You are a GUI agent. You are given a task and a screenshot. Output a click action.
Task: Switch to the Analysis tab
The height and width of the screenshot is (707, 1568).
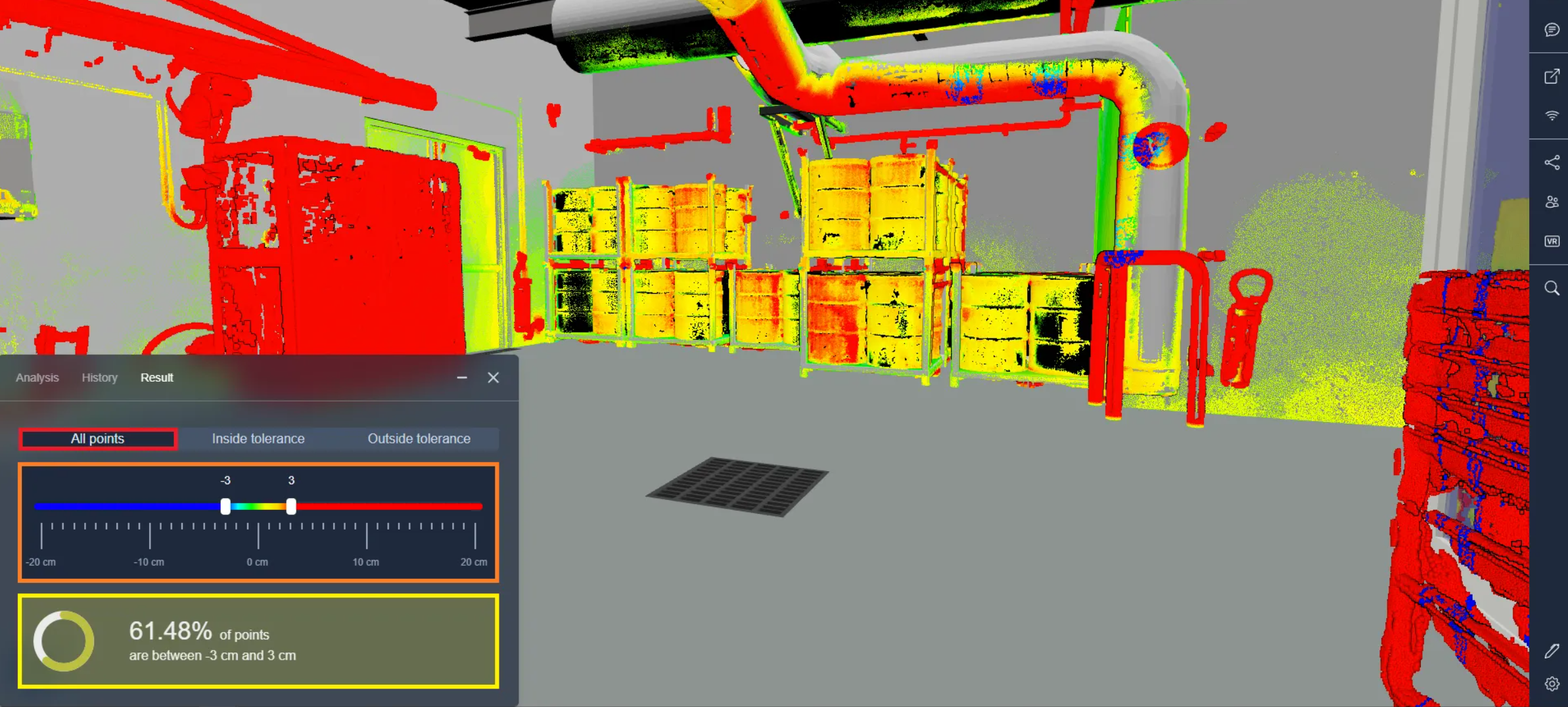(37, 378)
